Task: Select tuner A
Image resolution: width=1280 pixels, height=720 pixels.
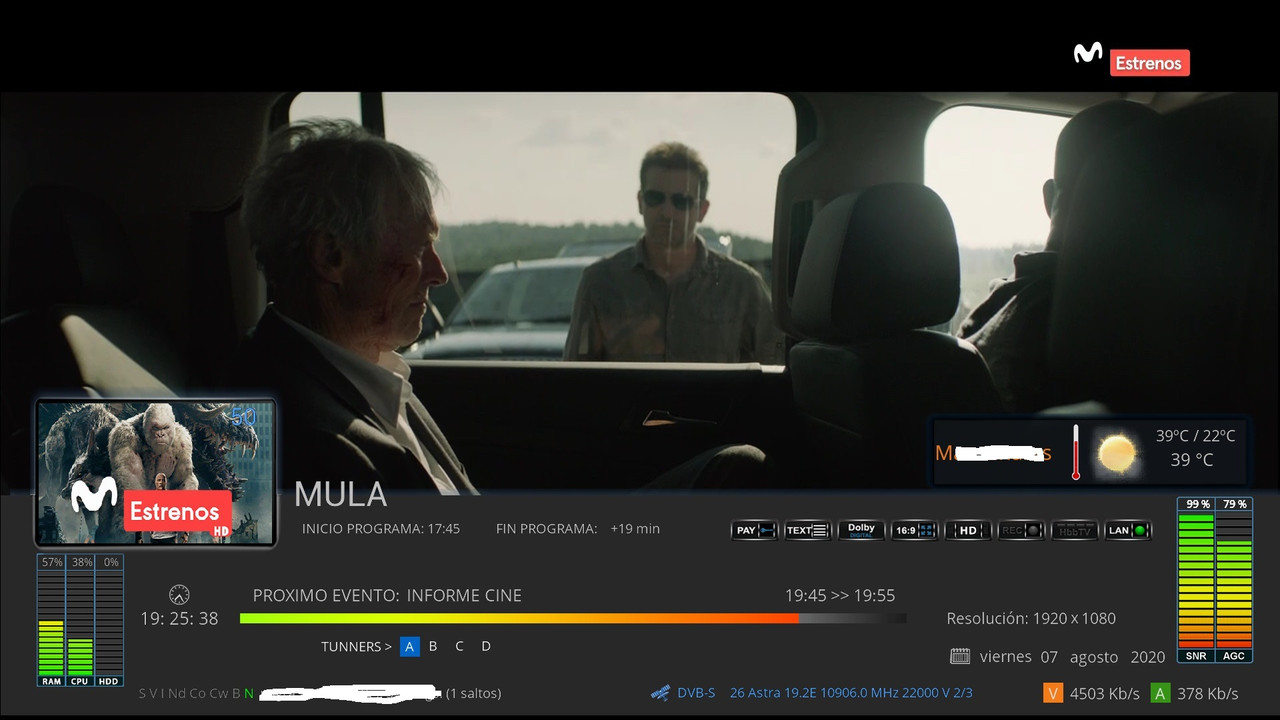Action: (x=409, y=646)
